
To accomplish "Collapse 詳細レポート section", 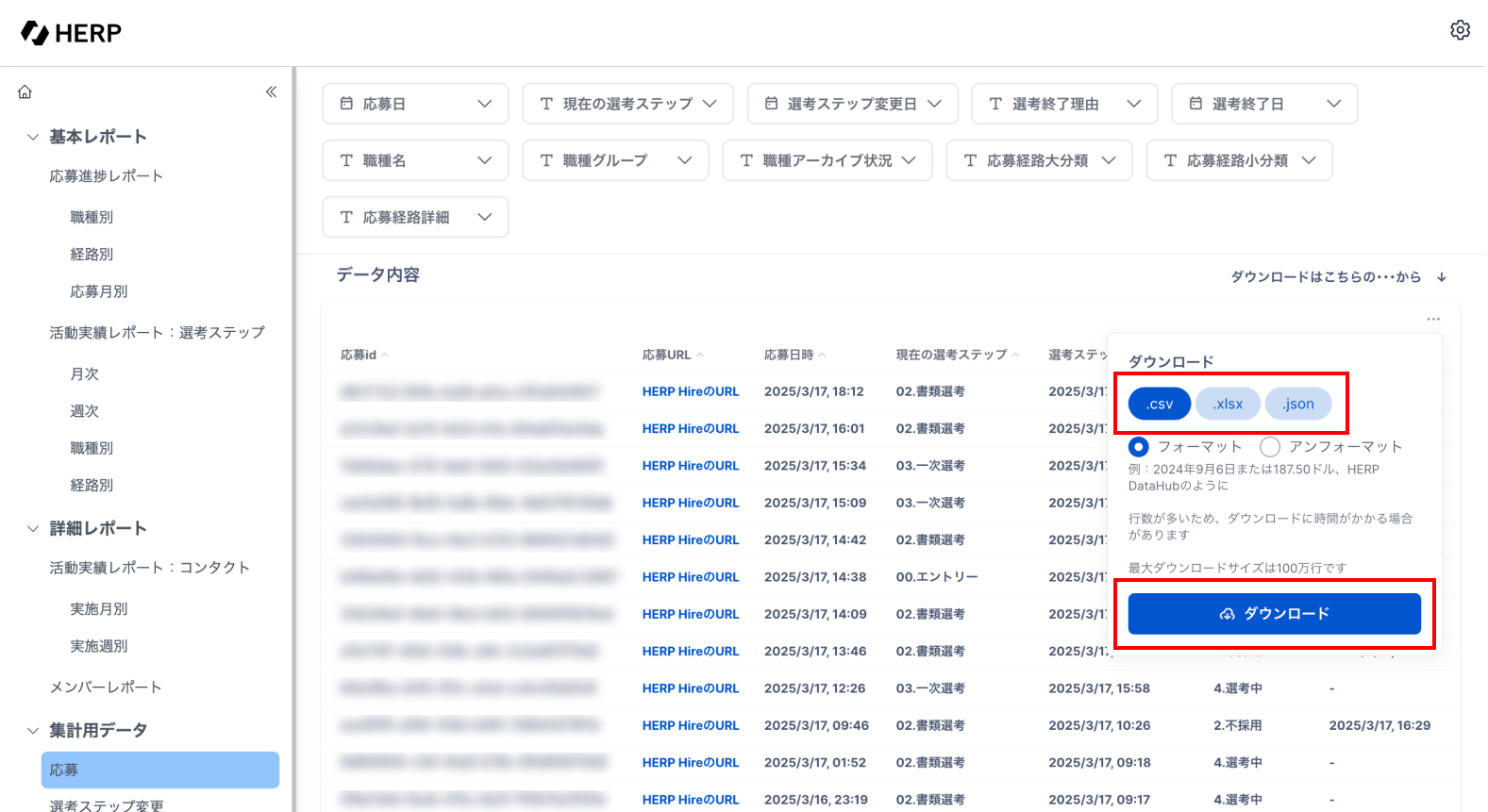I will point(33,528).
